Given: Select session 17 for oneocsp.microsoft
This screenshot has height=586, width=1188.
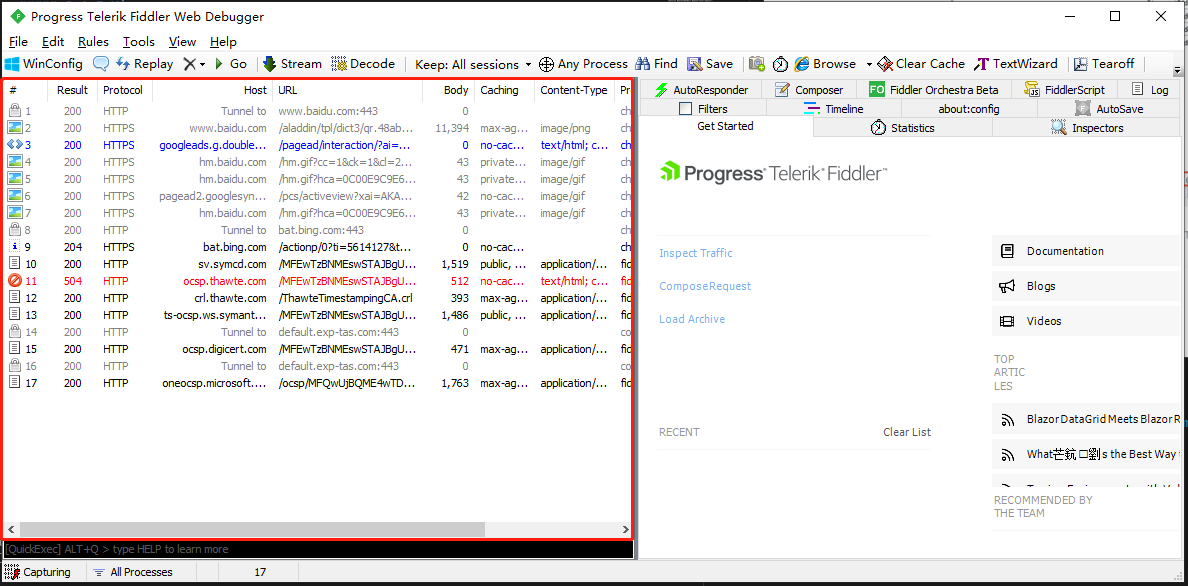Looking at the screenshot, I should pyautogui.click(x=318, y=383).
